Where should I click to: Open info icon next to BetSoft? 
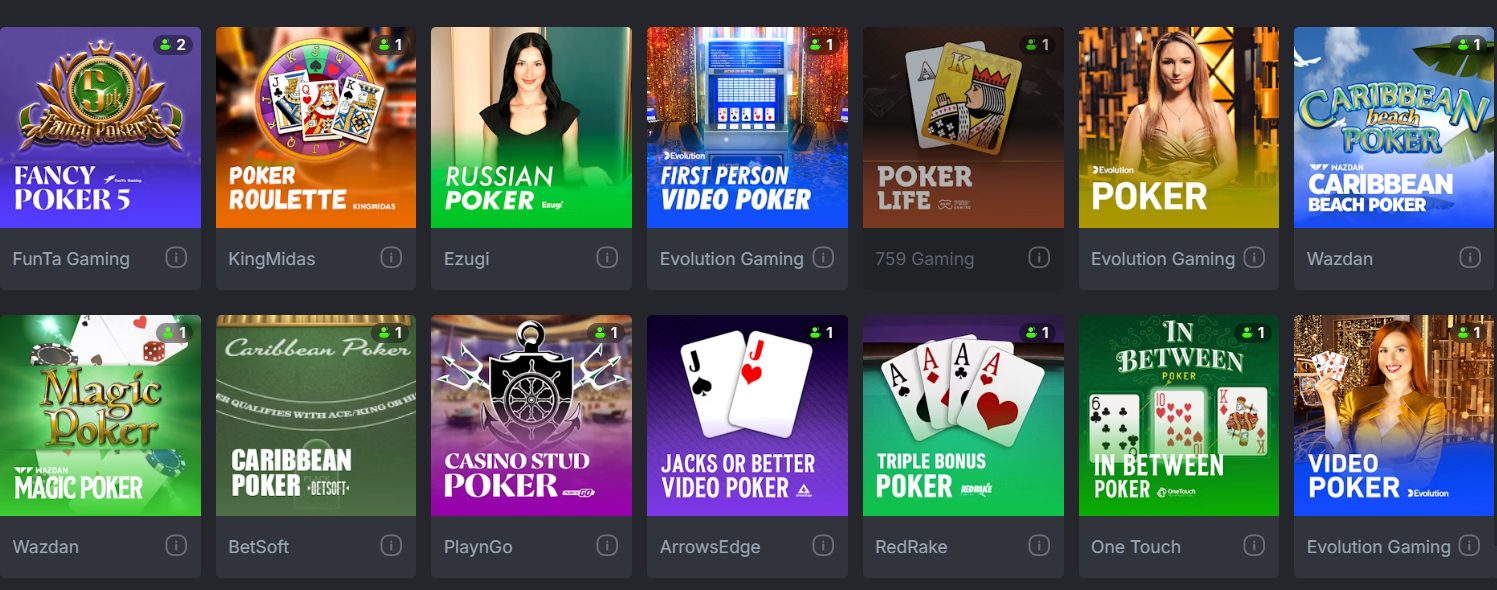coord(391,546)
